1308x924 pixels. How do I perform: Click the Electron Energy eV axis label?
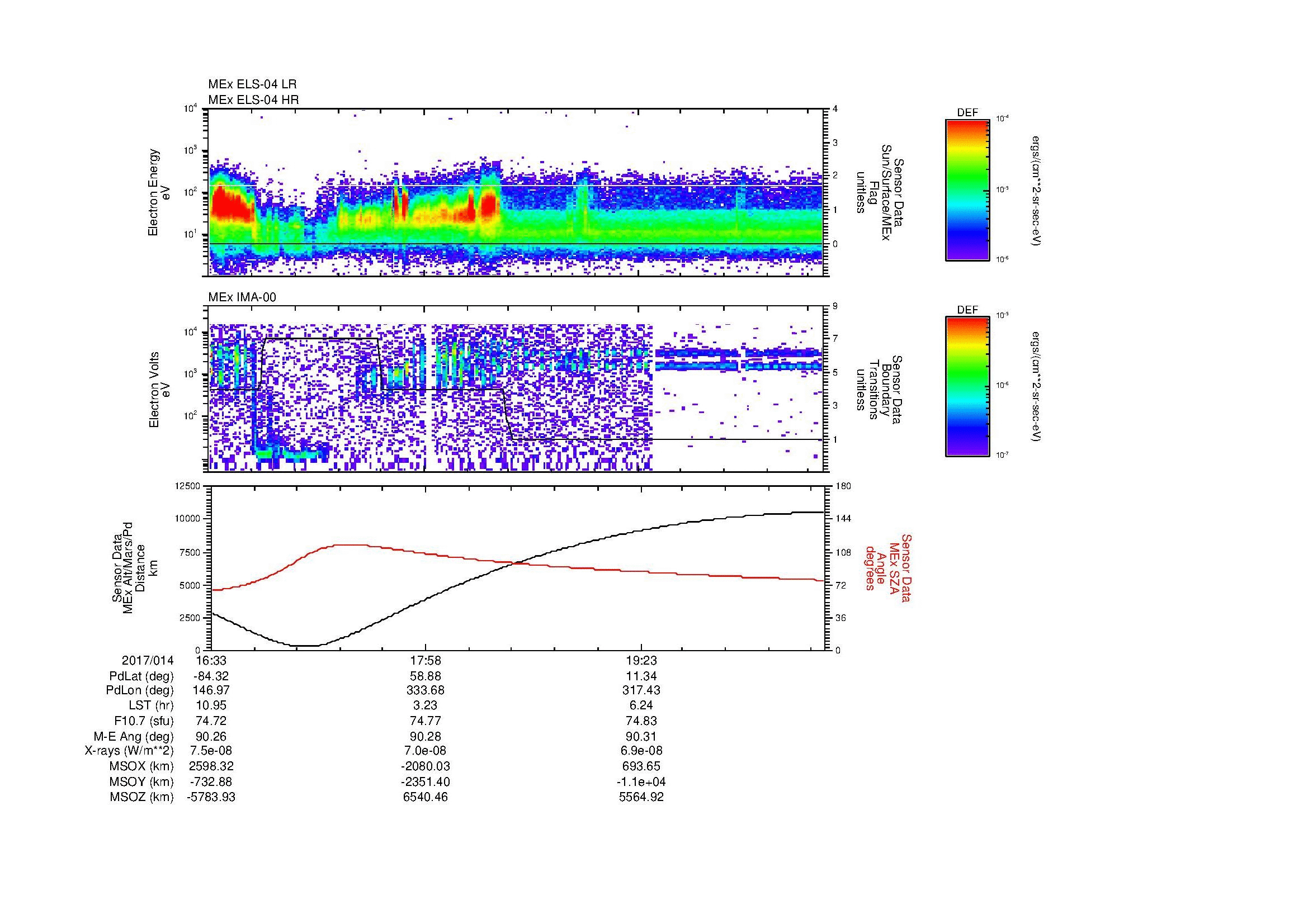[x=159, y=192]
